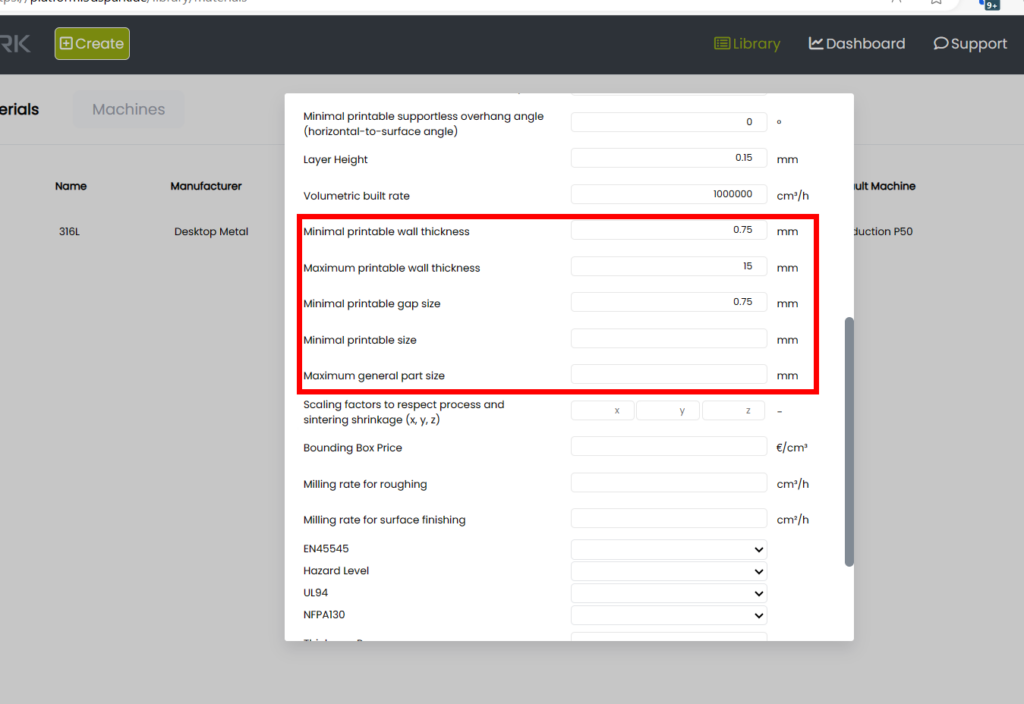
Task: Click the dialog vertical scrollbar thumb
Action: [849, 440]
